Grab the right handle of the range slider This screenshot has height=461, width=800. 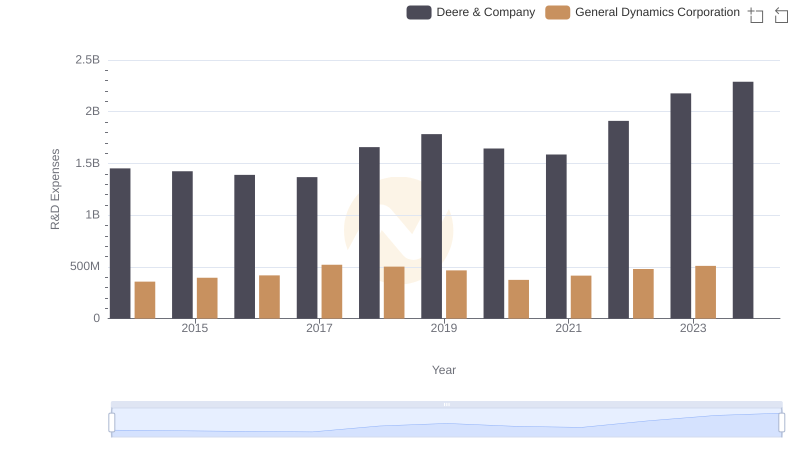782,423
